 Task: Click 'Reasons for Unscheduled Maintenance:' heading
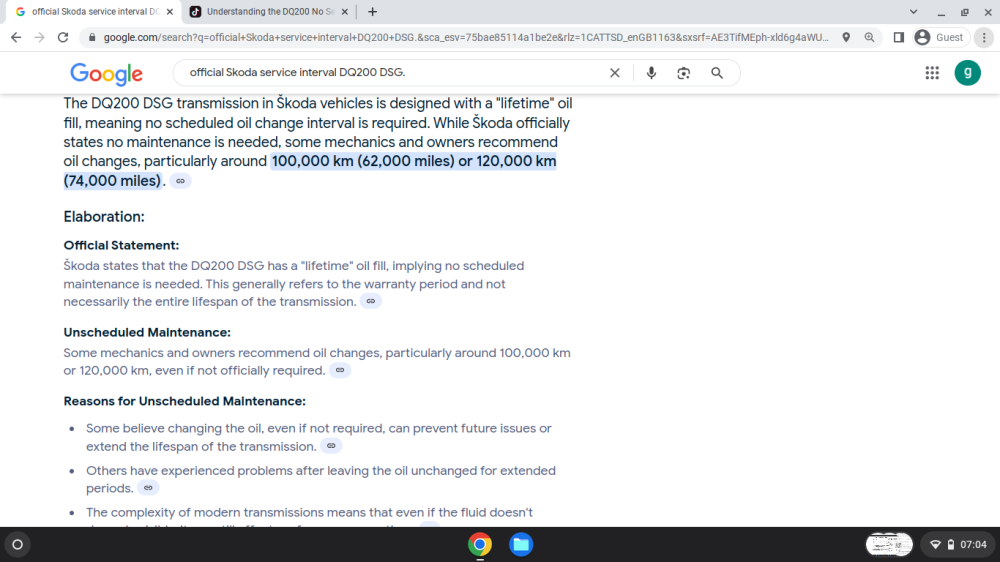[x=184, y=401]
